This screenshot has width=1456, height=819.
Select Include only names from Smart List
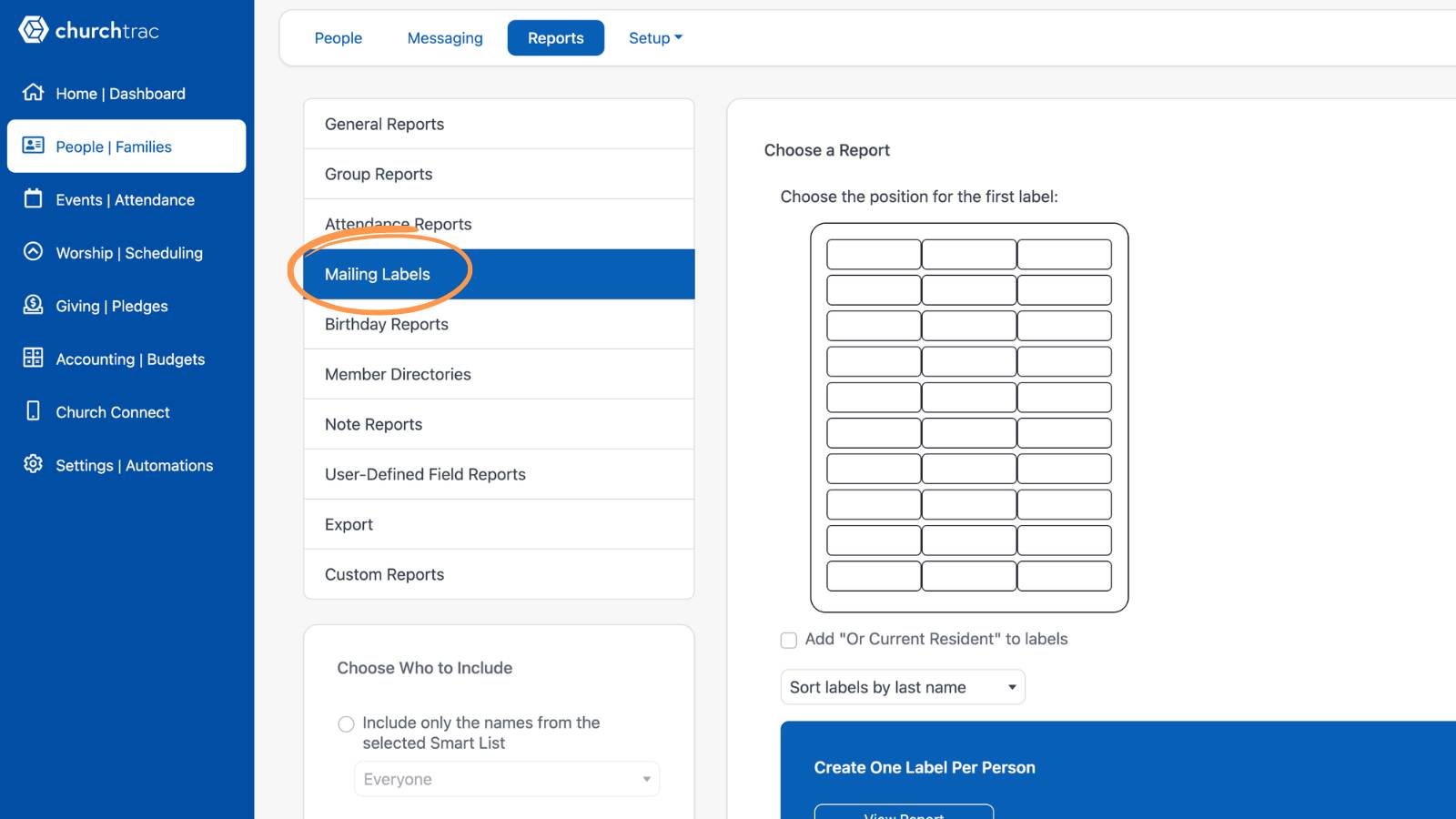pos(346,724)
